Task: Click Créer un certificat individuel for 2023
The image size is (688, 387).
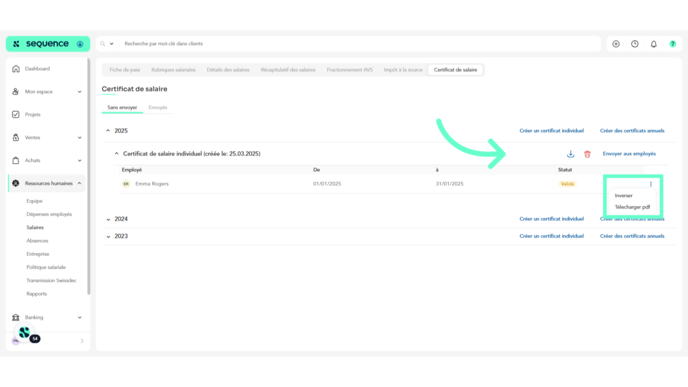Action: pos(552,236)
